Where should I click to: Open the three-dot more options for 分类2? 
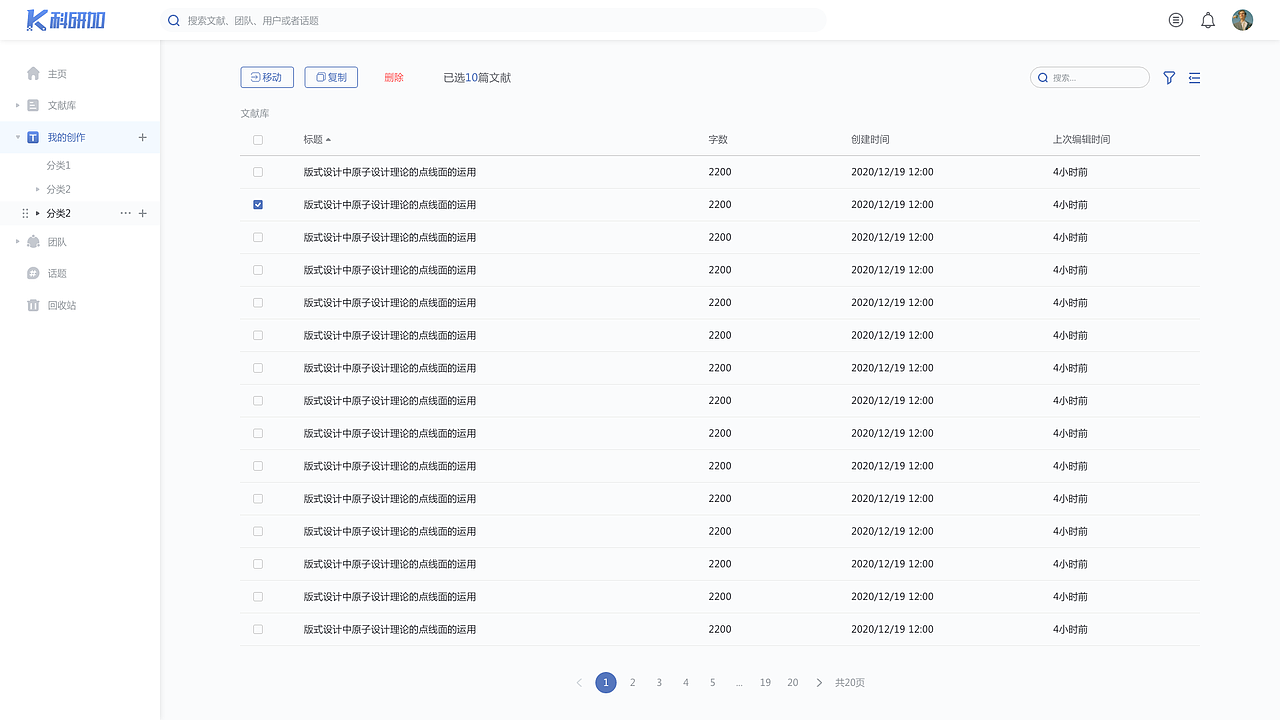click(125, 213)
